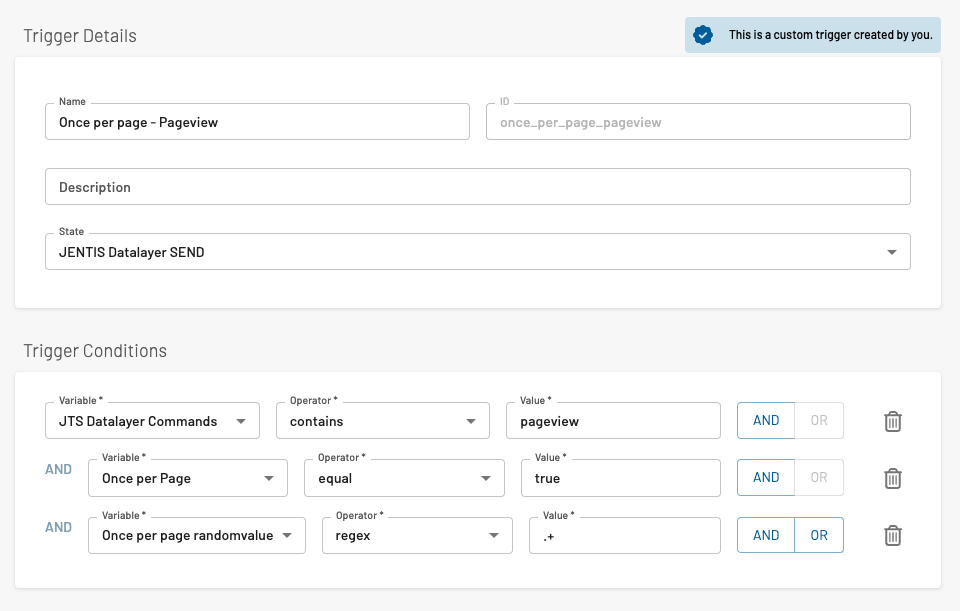Open the Once per Page variable dropdown
The height and width of the screenshot is (611, 960).
click(187, 478)
